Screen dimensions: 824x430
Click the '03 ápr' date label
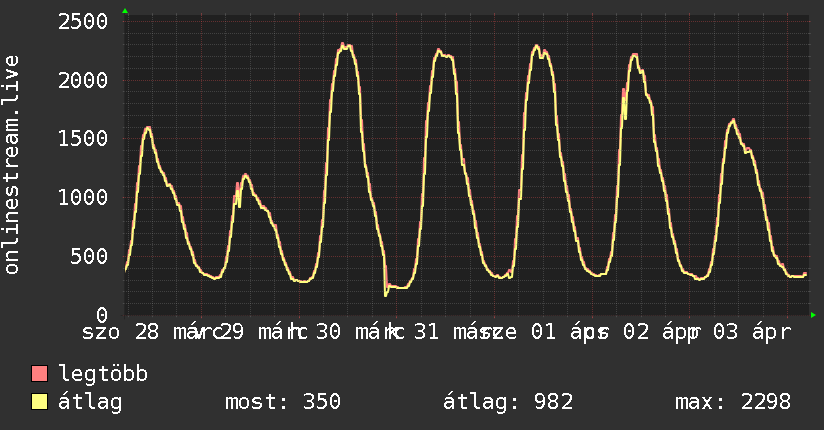click(751, 332)
